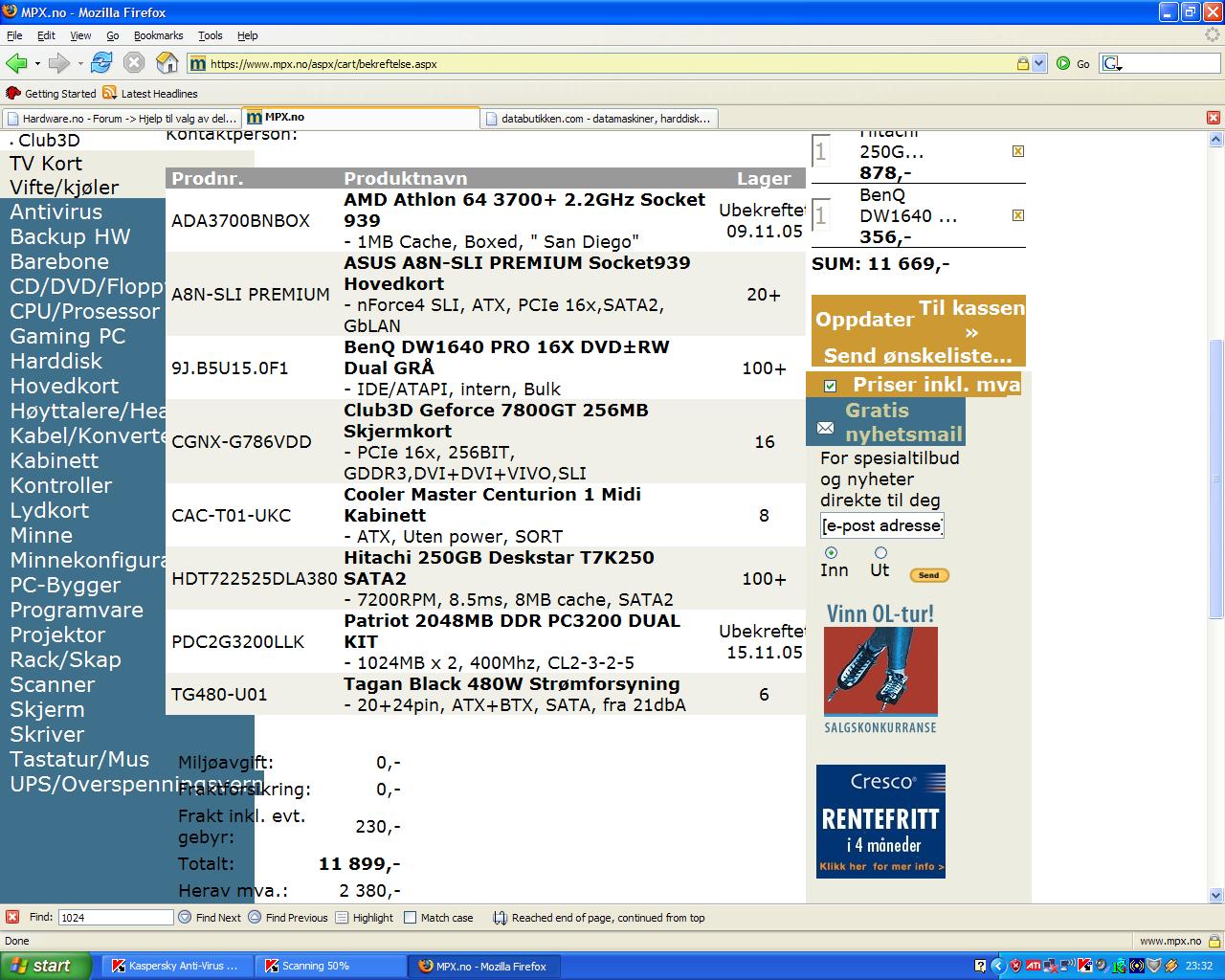Enable the Match case checkbox

(x=410, y=917)
